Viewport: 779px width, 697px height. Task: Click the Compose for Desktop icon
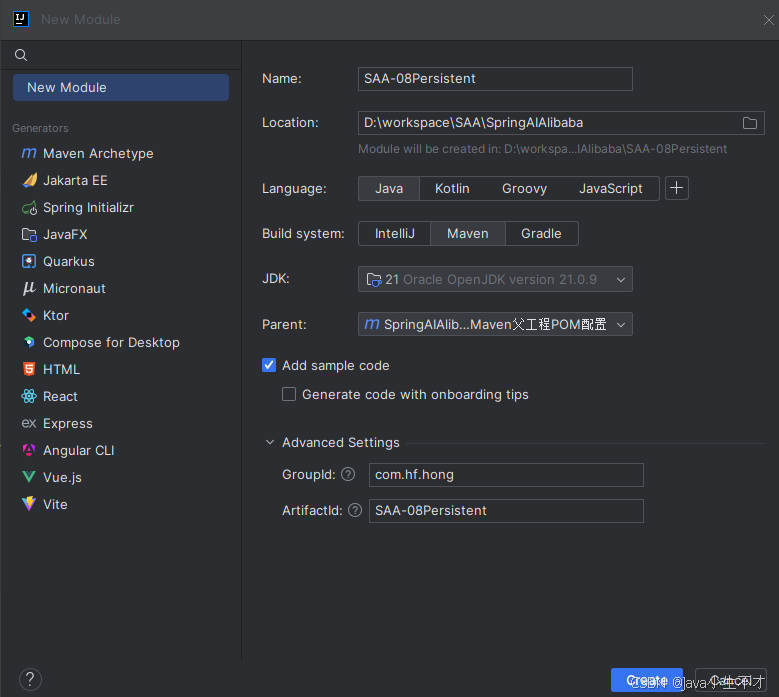[x=29, y=342]
